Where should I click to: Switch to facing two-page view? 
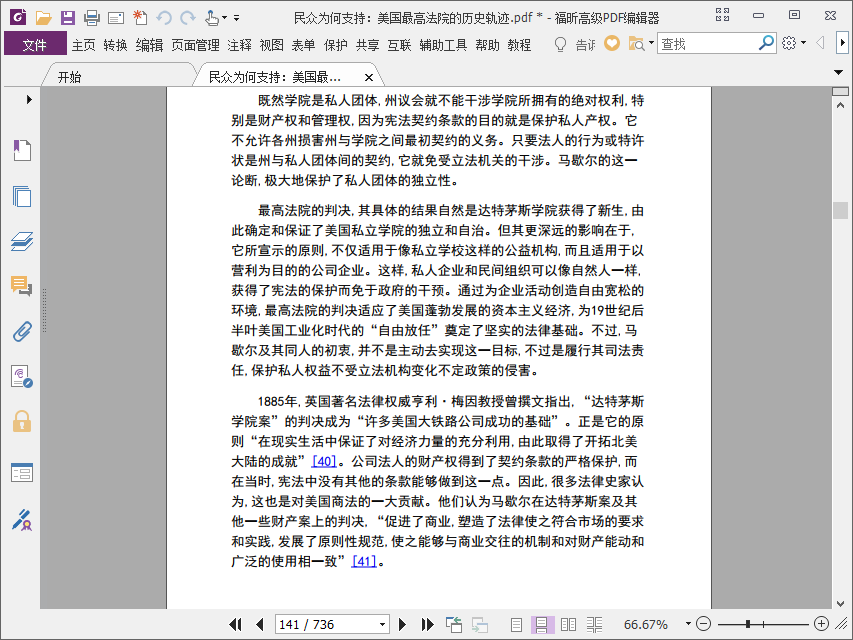[x=568, y=624]
